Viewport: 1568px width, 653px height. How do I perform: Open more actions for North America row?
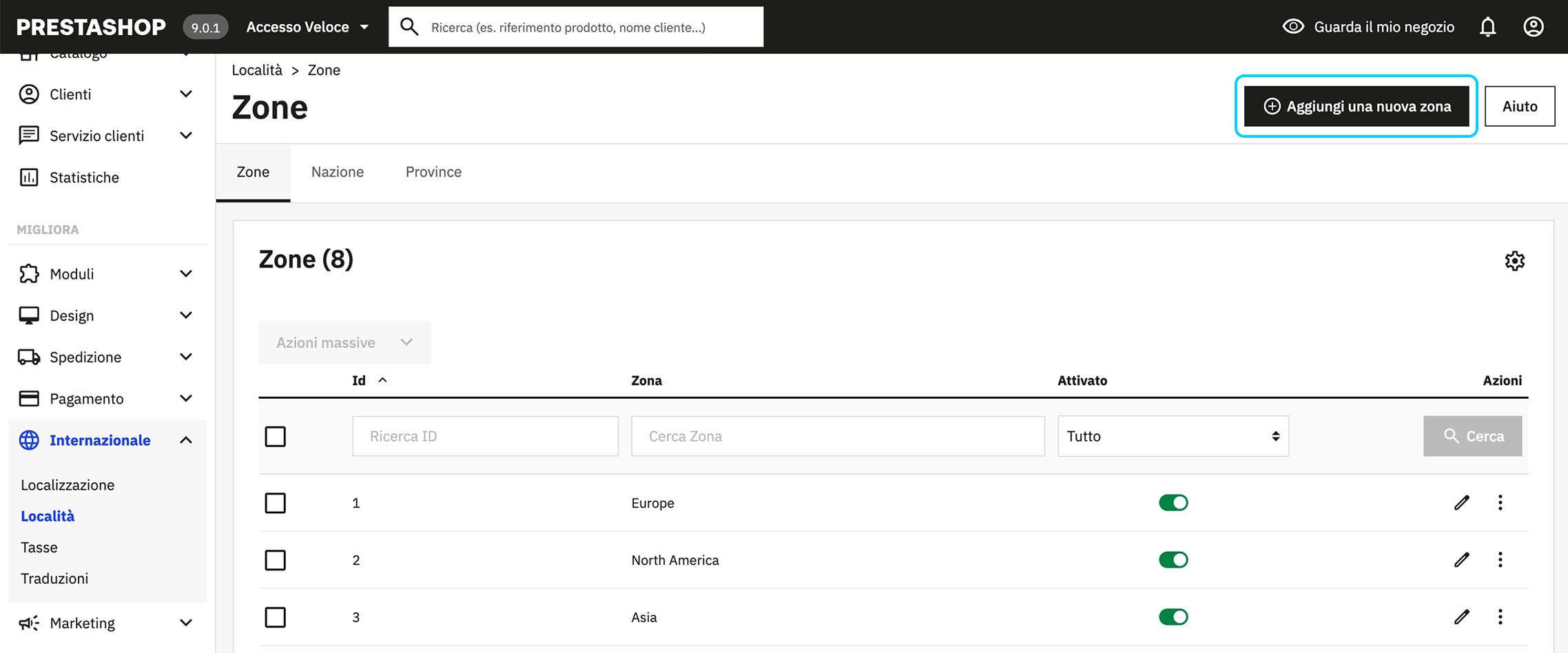(1500, 560)
